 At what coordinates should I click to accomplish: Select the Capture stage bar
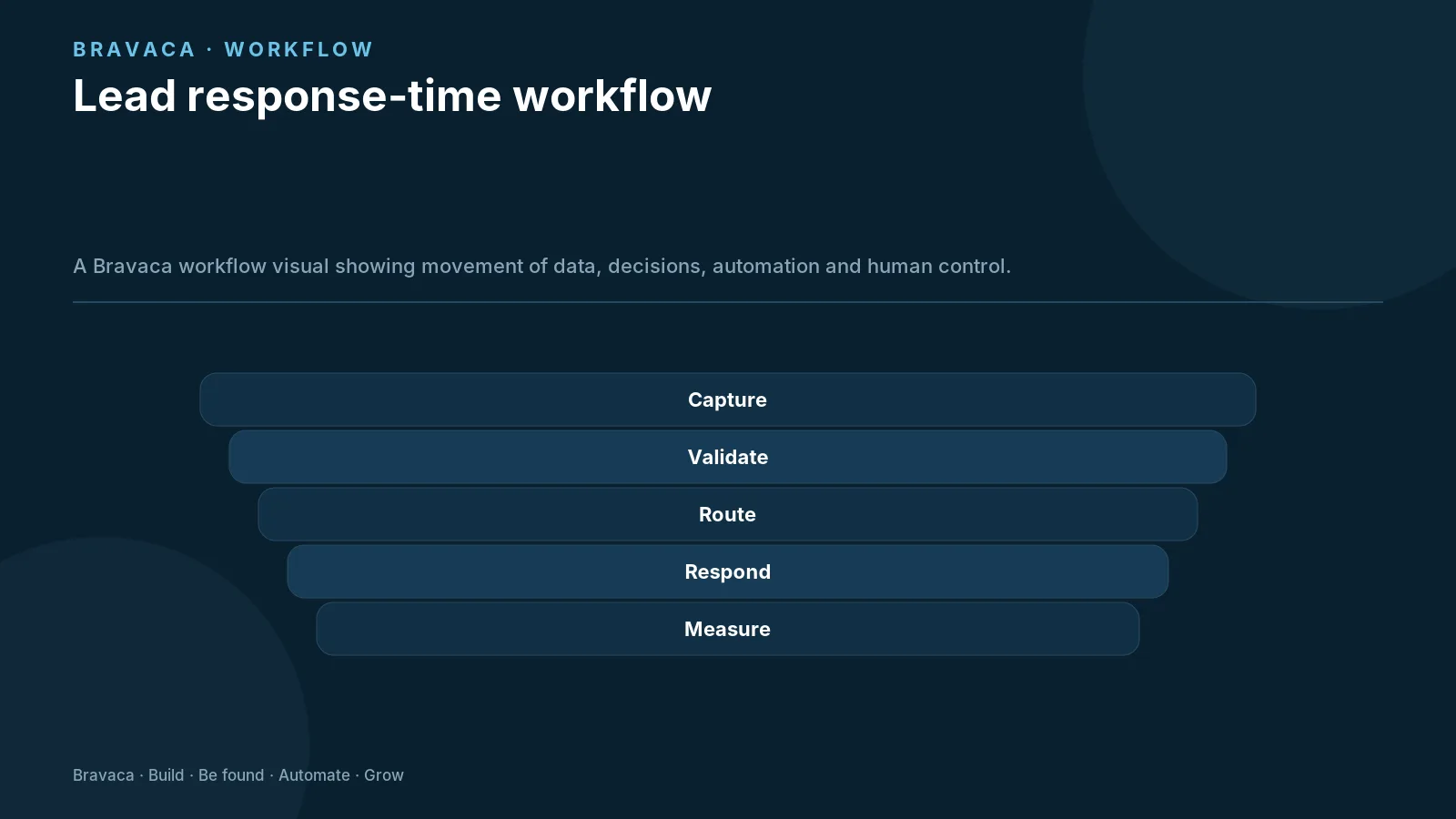[x=728, y=399]
